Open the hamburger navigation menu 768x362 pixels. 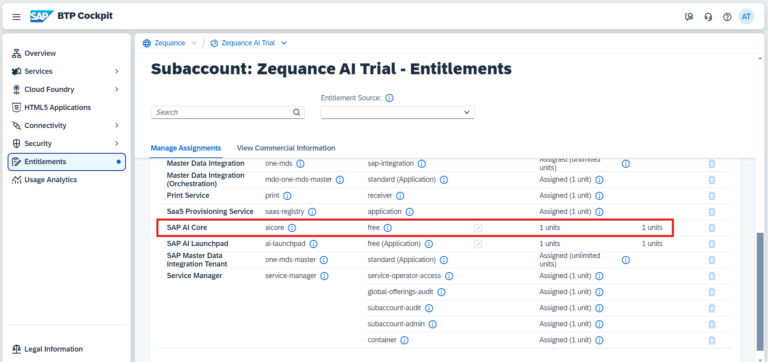tap(17, 17)
